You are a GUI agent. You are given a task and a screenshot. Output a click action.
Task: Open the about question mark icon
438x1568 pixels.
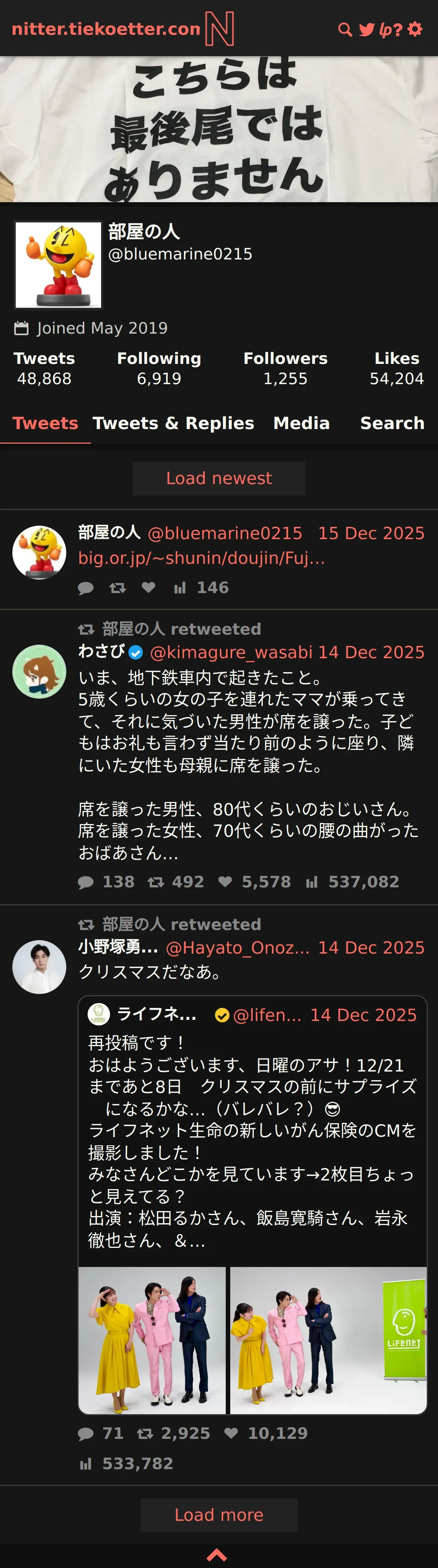[398, 29]
